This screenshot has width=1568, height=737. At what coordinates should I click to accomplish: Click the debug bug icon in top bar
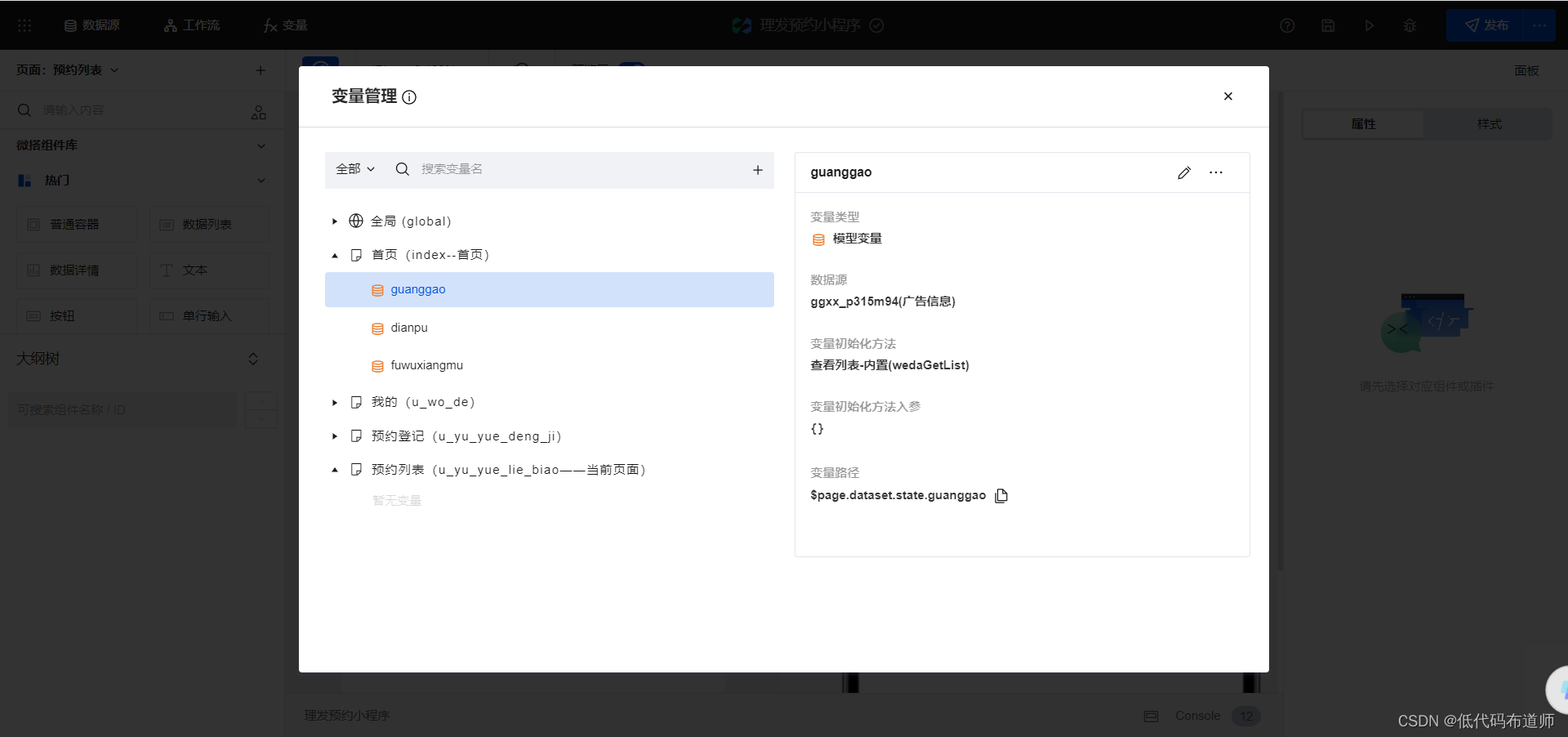click(1410, 25)
